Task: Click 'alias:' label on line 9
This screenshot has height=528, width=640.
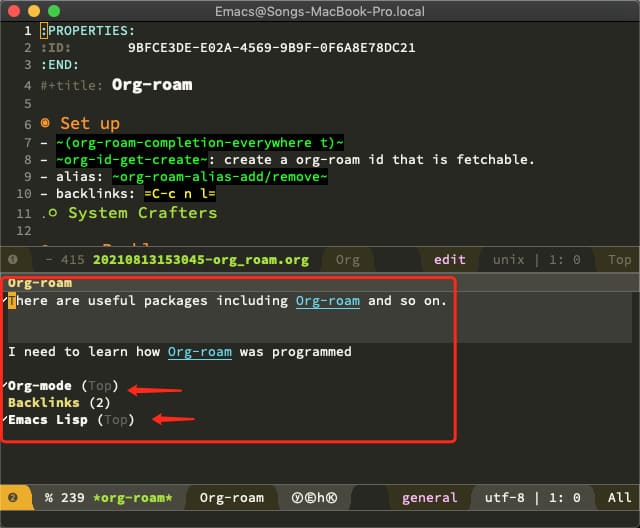Action: [79, 177]
